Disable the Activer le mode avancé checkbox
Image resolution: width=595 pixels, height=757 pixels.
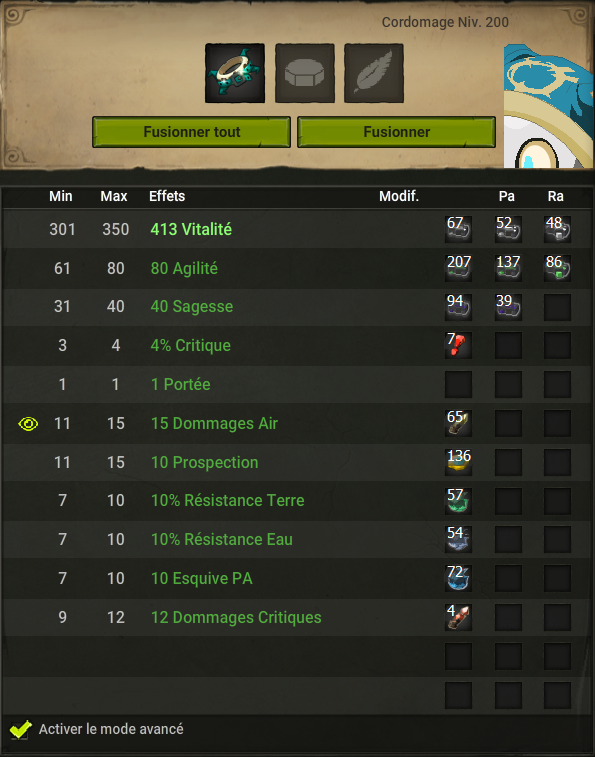20,729
